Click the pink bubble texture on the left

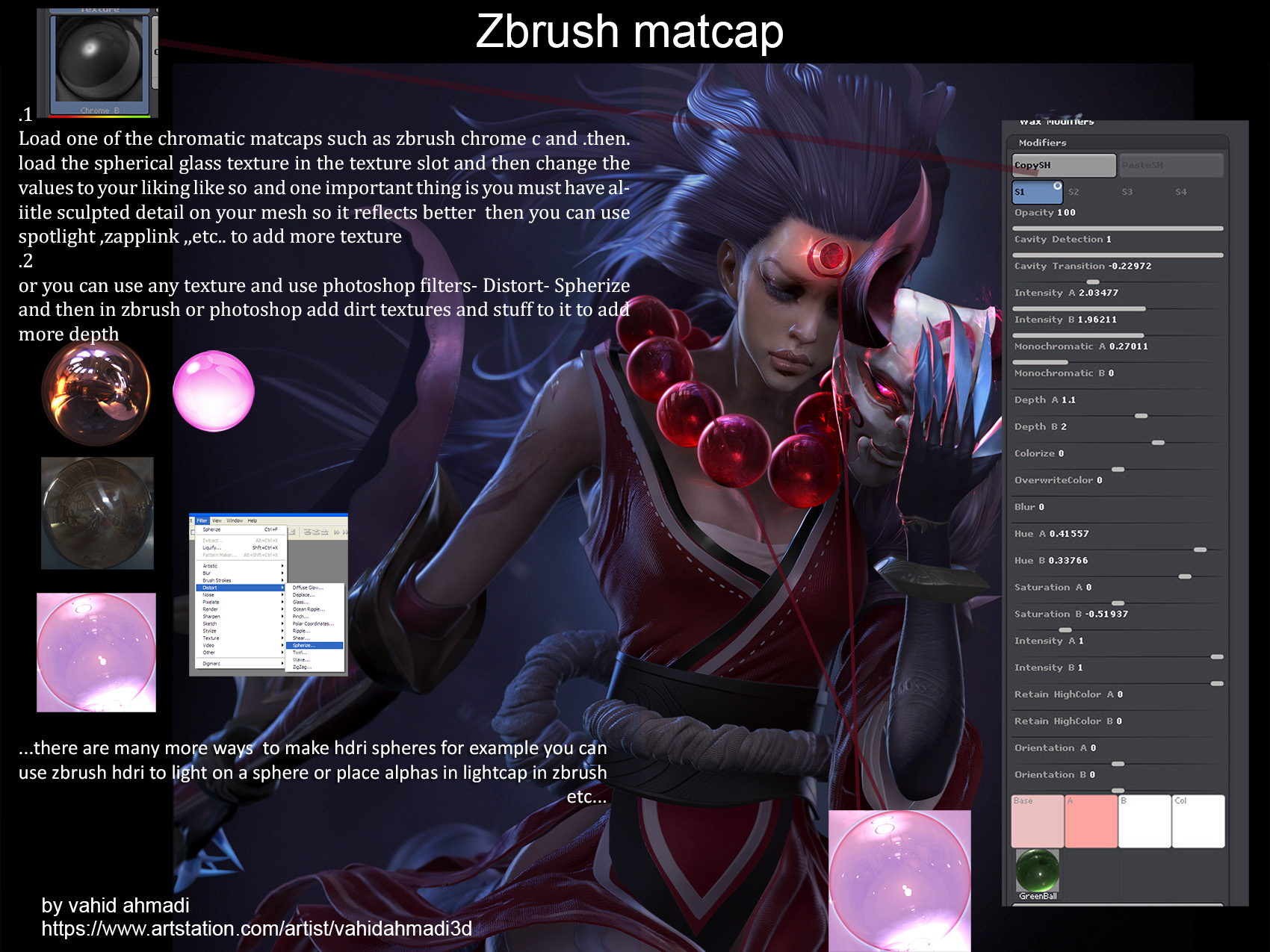pyautogui.click(x=96, y=653)
